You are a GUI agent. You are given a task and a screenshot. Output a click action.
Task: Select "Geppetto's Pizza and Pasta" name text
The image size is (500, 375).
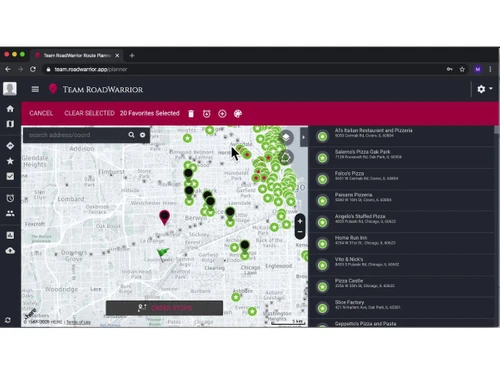(x=365, y=324)
